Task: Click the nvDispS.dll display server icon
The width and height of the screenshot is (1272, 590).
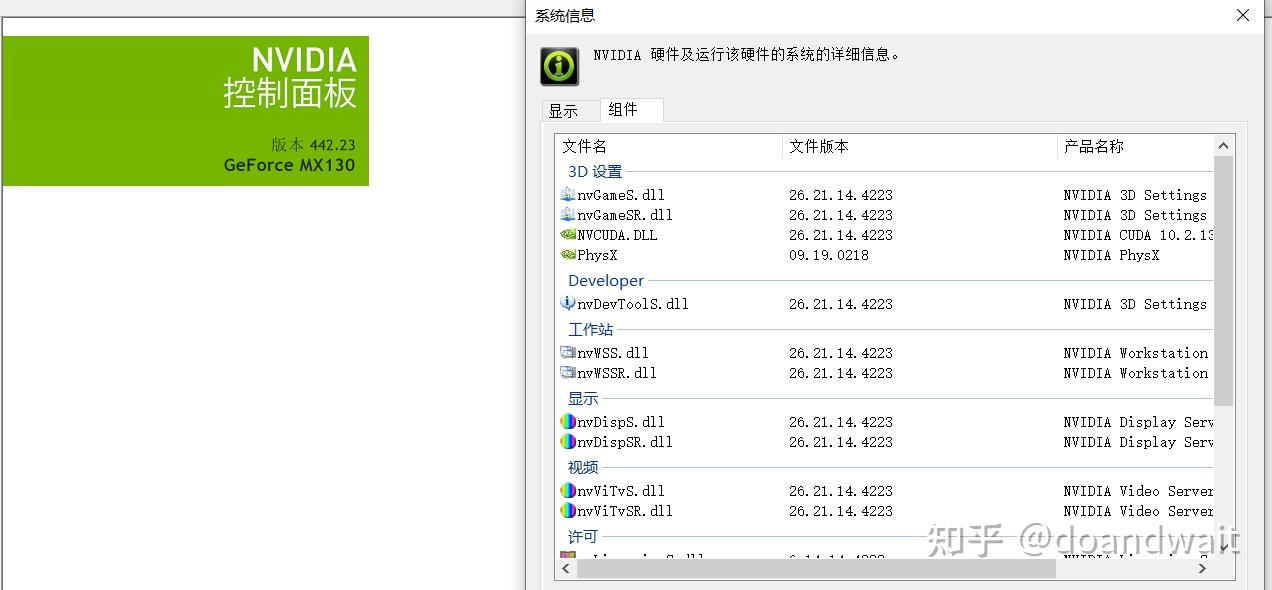Action: pyautogui.click(x=568, y=422)
